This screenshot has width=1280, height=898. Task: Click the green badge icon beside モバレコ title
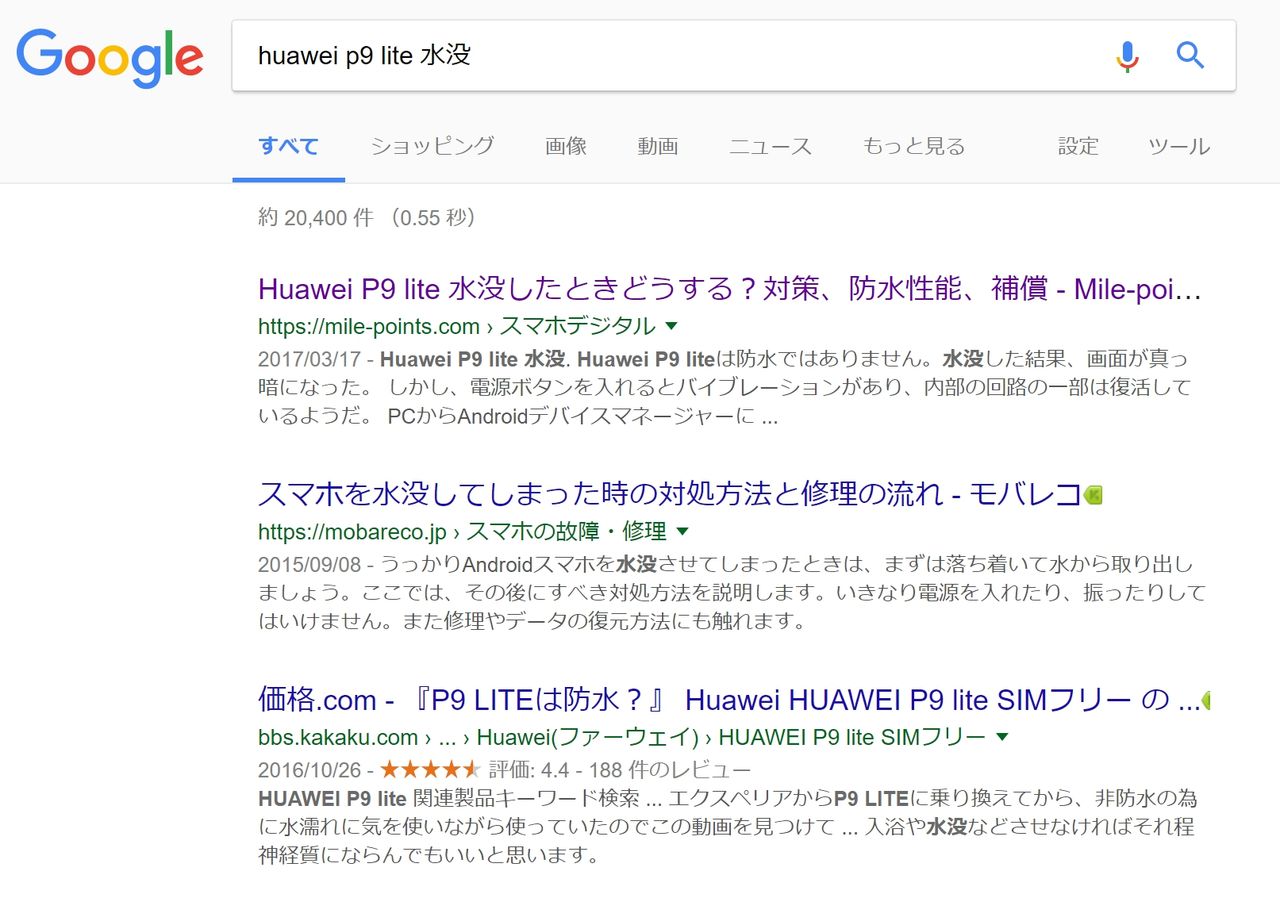pos(1093,494)
